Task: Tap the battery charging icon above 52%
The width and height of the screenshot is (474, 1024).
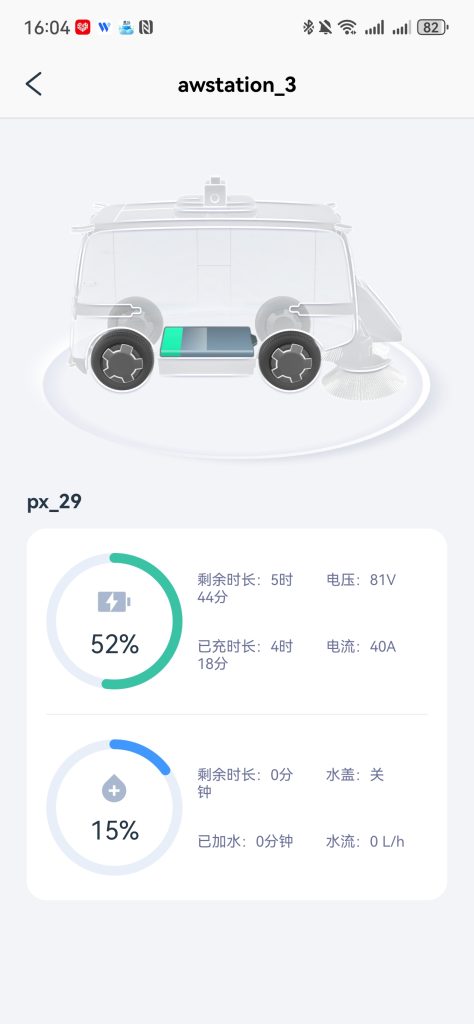Action: point(114,601)
